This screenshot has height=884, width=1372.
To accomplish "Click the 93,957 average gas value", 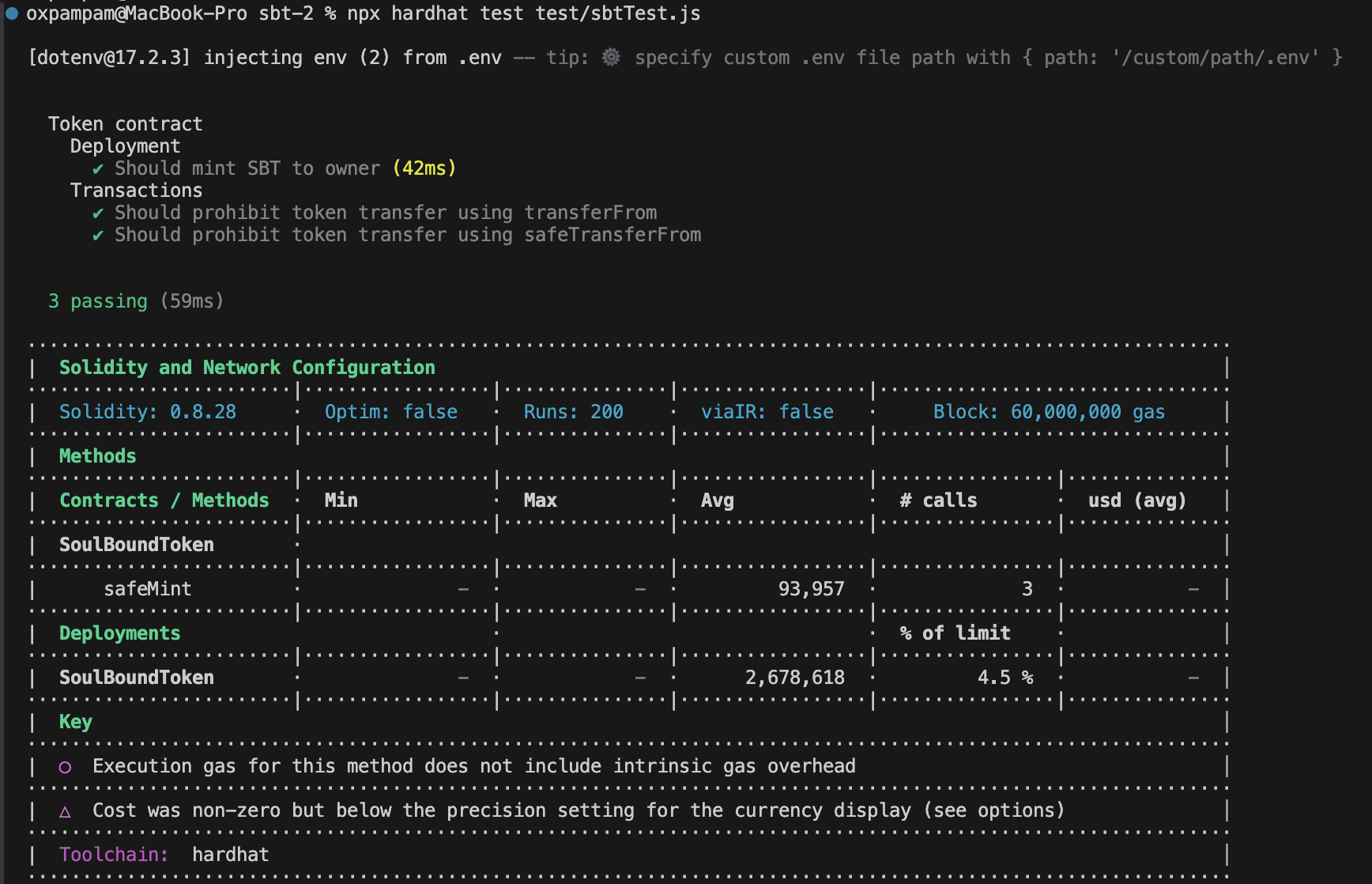I will [811, 589].
